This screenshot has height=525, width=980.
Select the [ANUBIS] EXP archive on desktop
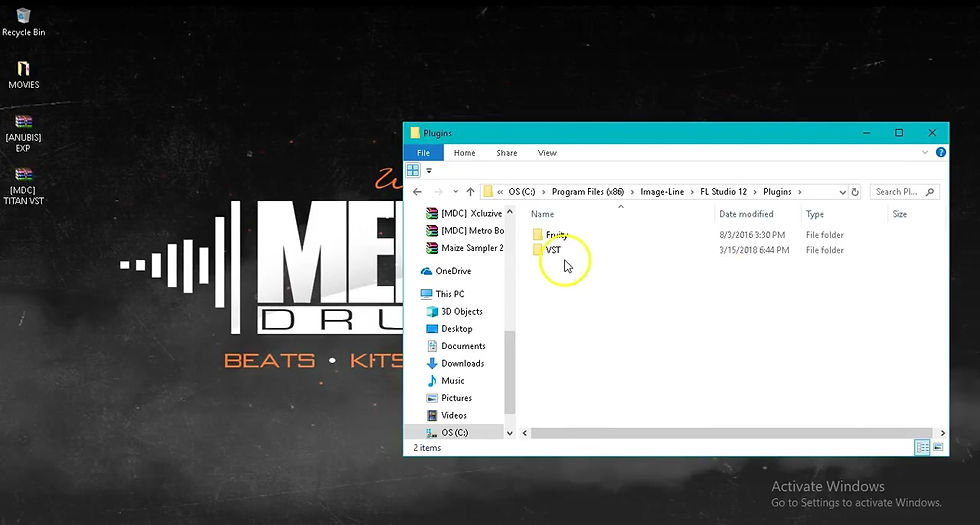click(23, 133)
